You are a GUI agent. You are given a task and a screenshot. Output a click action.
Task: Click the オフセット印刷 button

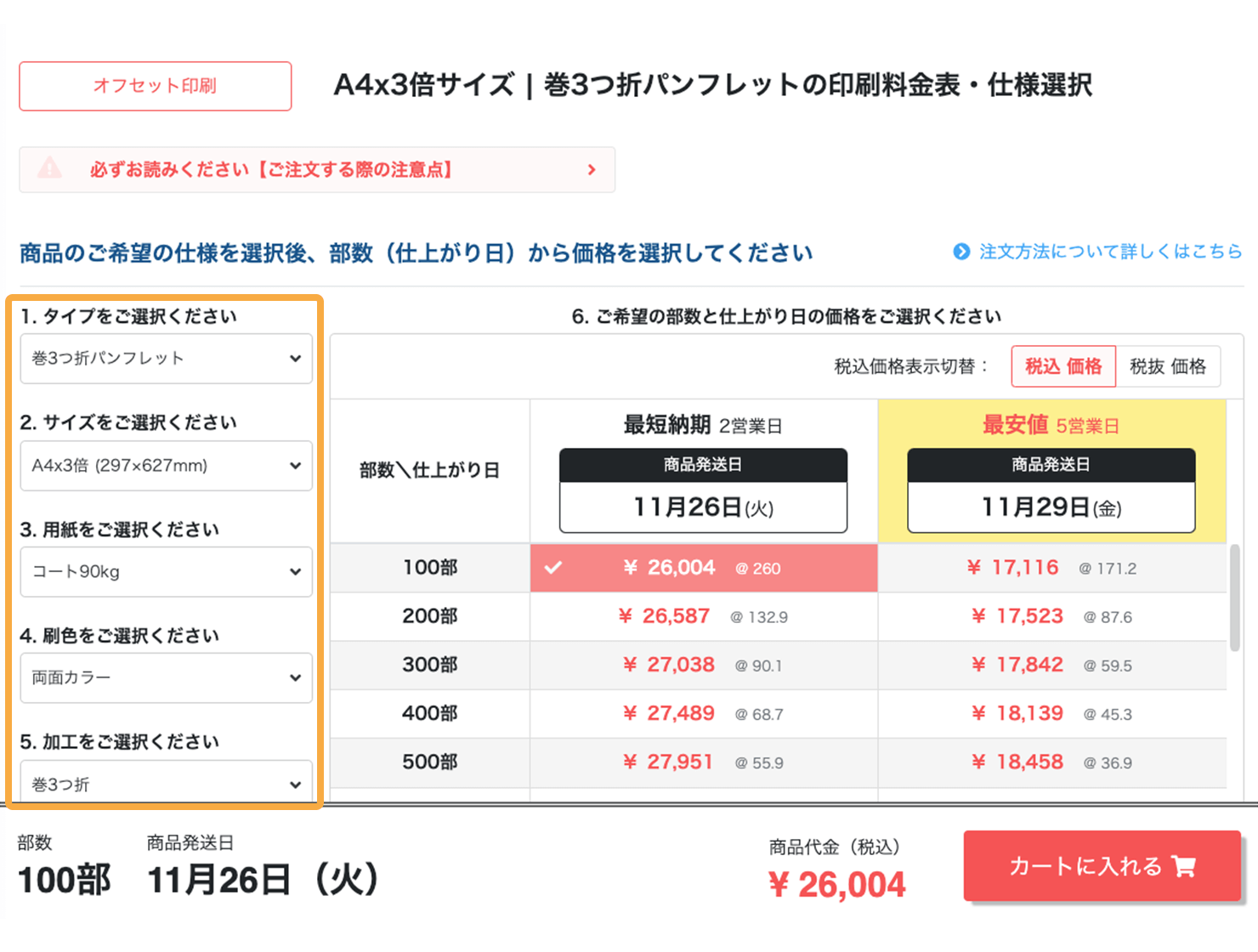[x=155, y=86]
